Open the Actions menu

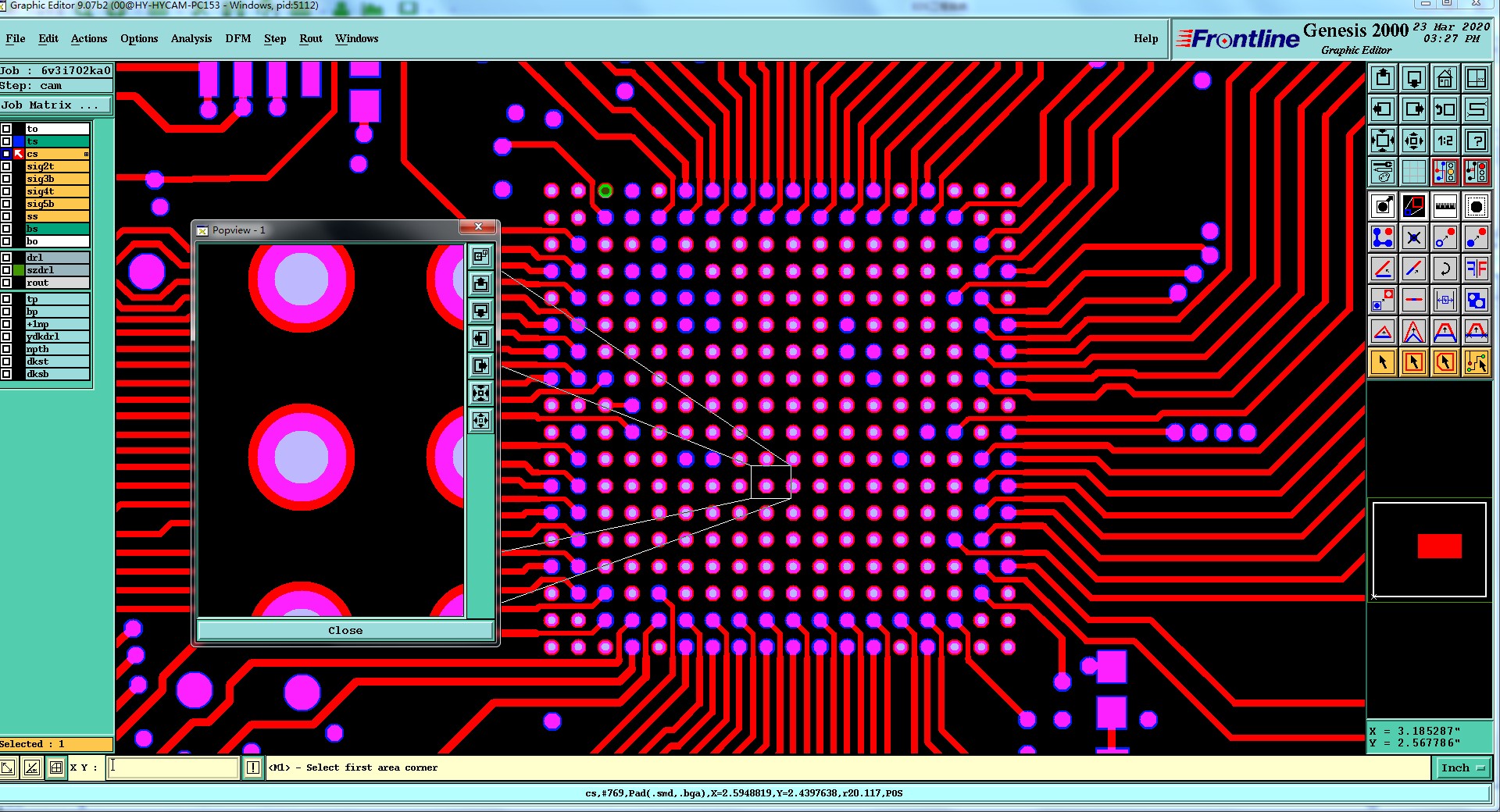89,38
